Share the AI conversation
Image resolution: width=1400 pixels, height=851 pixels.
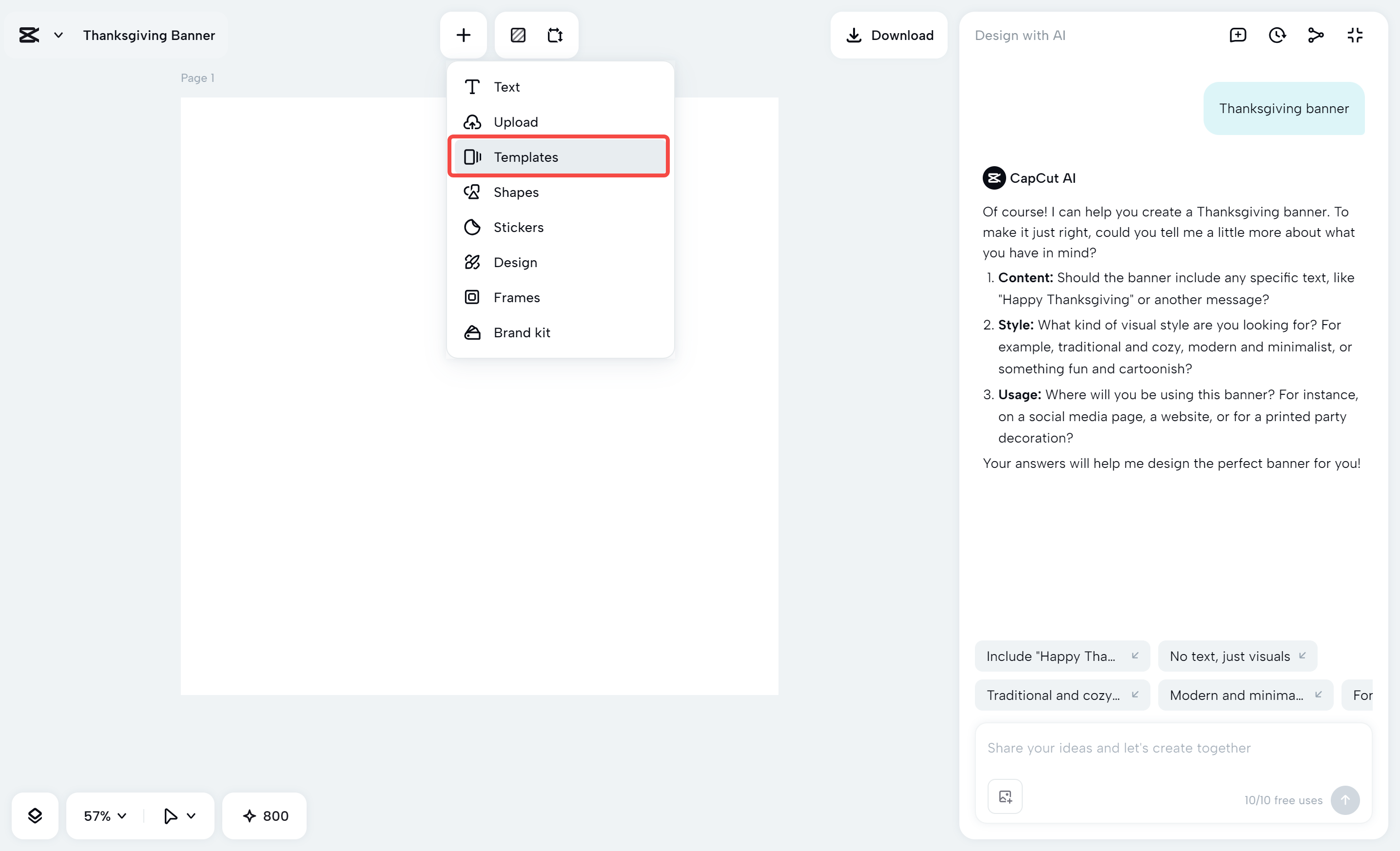point(1315,35)
